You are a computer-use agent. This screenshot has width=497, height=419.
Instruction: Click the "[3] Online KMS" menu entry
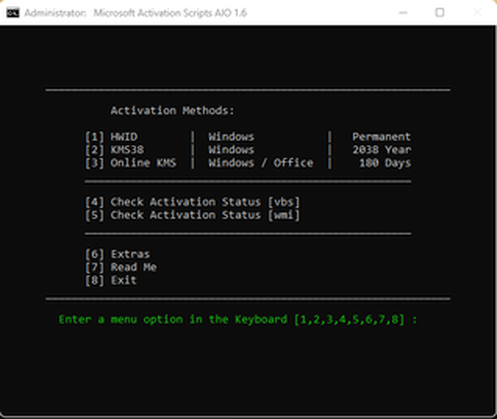130,163
